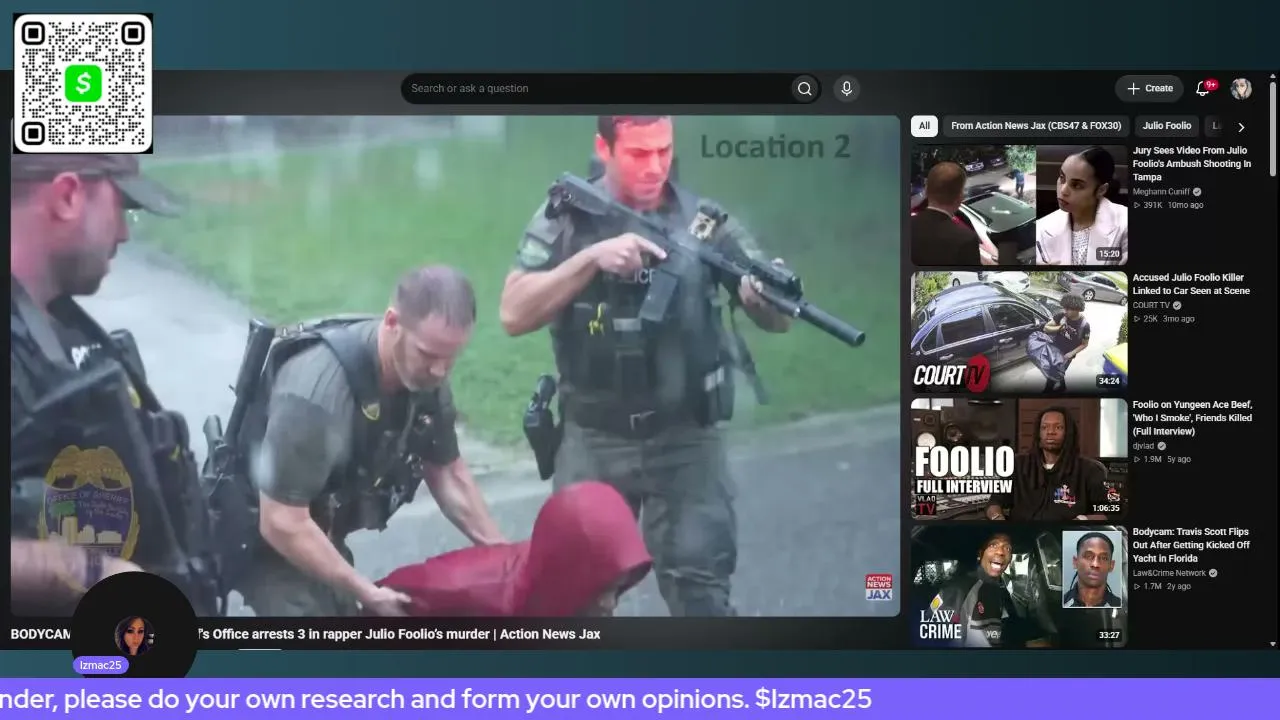Visit the djvlad channel
The height and width of the screenshot is (720, 1280).
click(1144, 446)
